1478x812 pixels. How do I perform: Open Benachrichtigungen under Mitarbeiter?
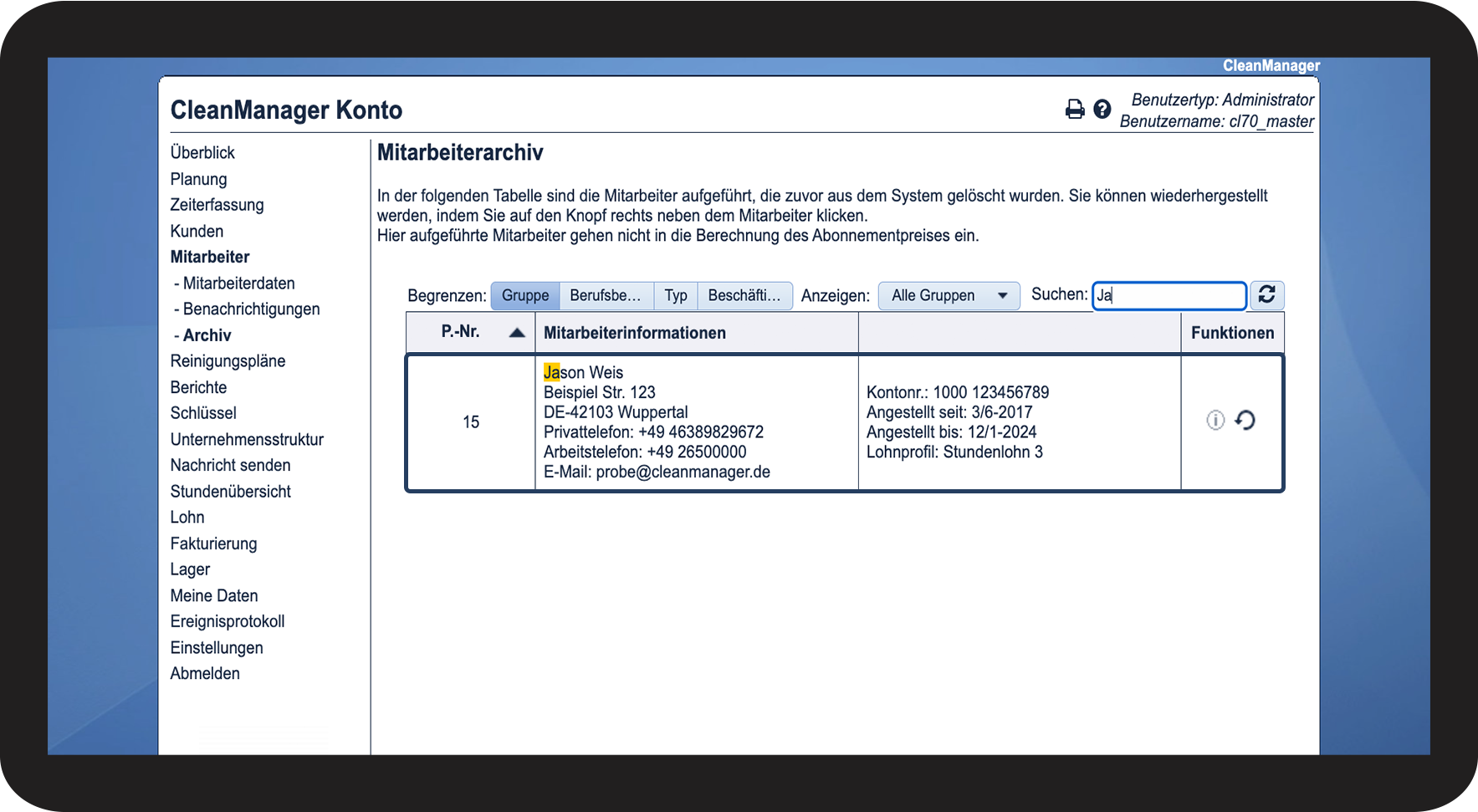point(251,309)
